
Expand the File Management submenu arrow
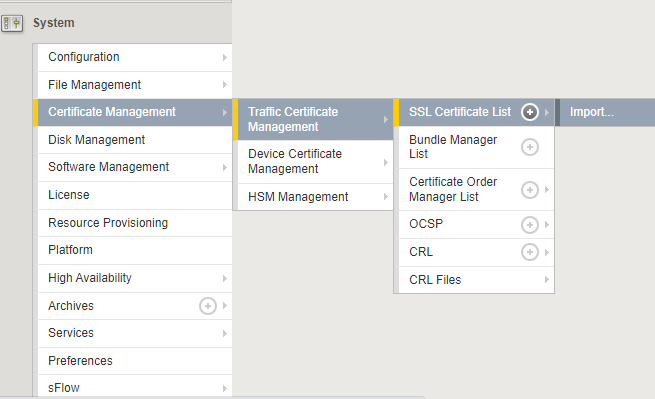click(x=225, y=85)
